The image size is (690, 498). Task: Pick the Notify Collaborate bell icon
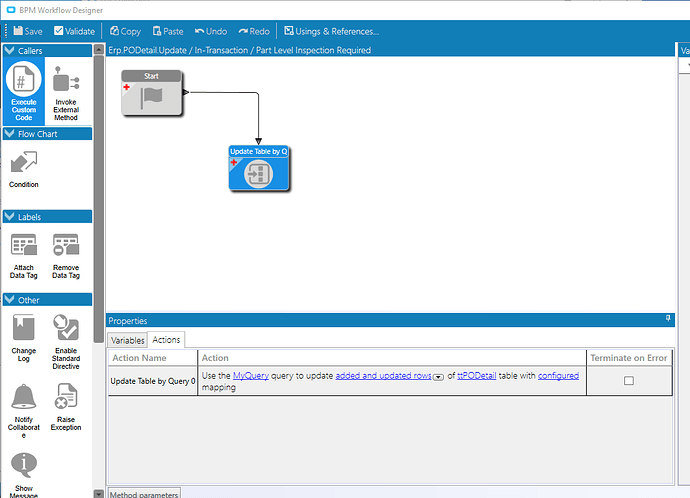[24, 396]
